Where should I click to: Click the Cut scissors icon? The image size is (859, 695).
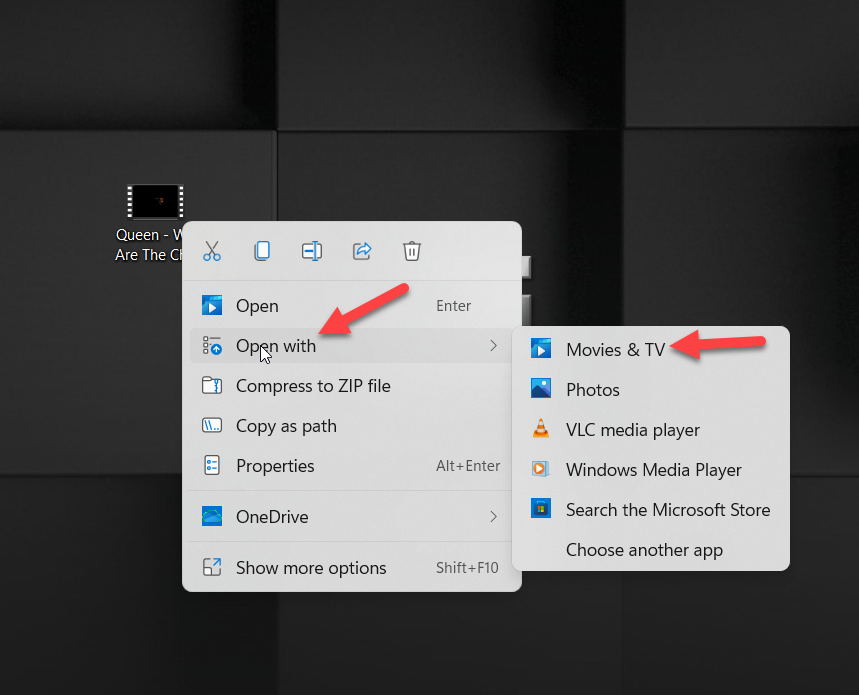click(x=212, y=251)
